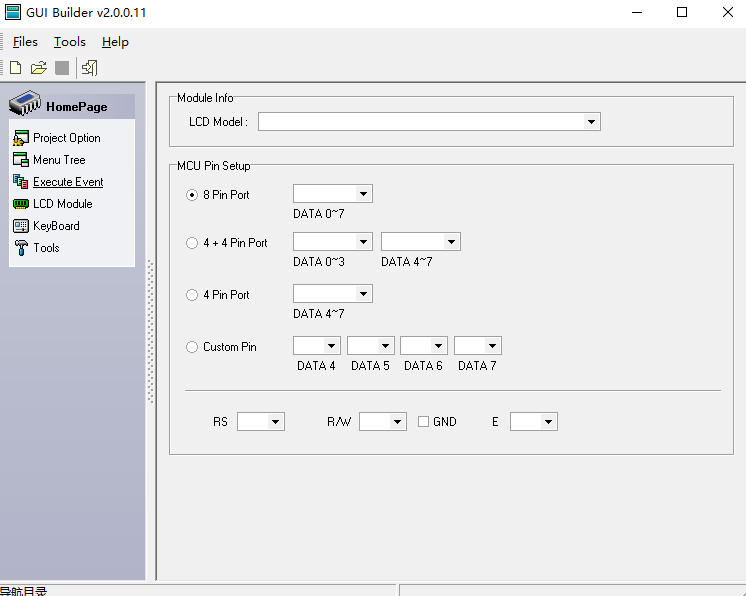Open the Files menu
746x596 pixels.
25,42
